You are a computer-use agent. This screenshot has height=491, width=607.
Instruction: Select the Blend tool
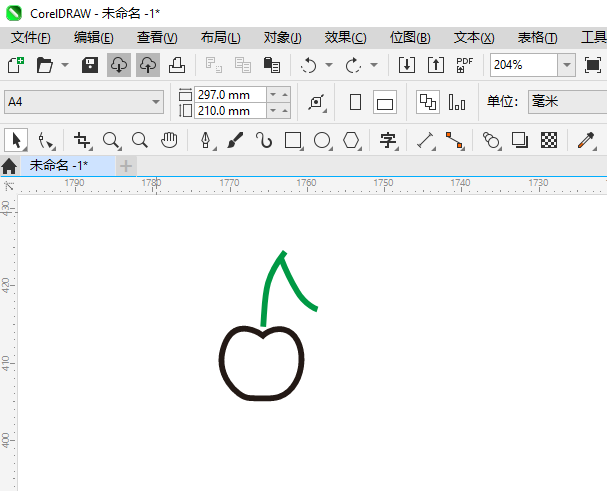tap(491, 140)
